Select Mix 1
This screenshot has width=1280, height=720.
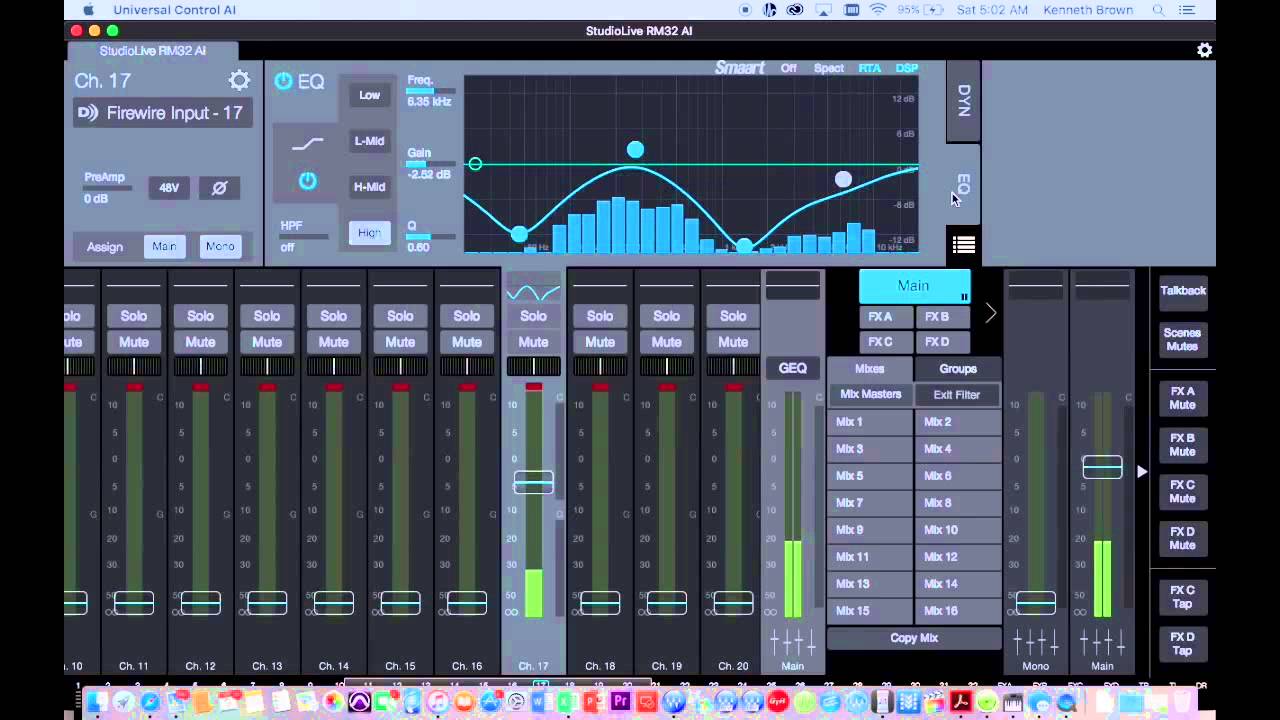870,422
